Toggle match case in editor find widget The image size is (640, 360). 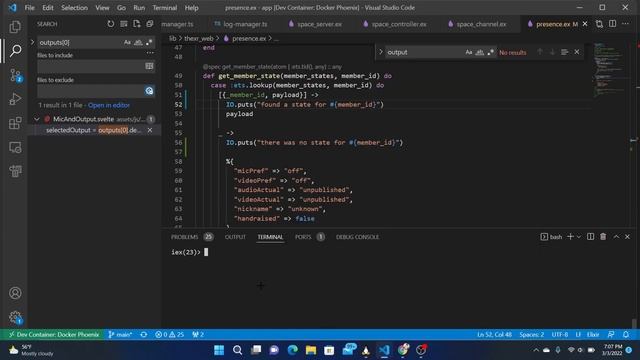coord(469,52)
